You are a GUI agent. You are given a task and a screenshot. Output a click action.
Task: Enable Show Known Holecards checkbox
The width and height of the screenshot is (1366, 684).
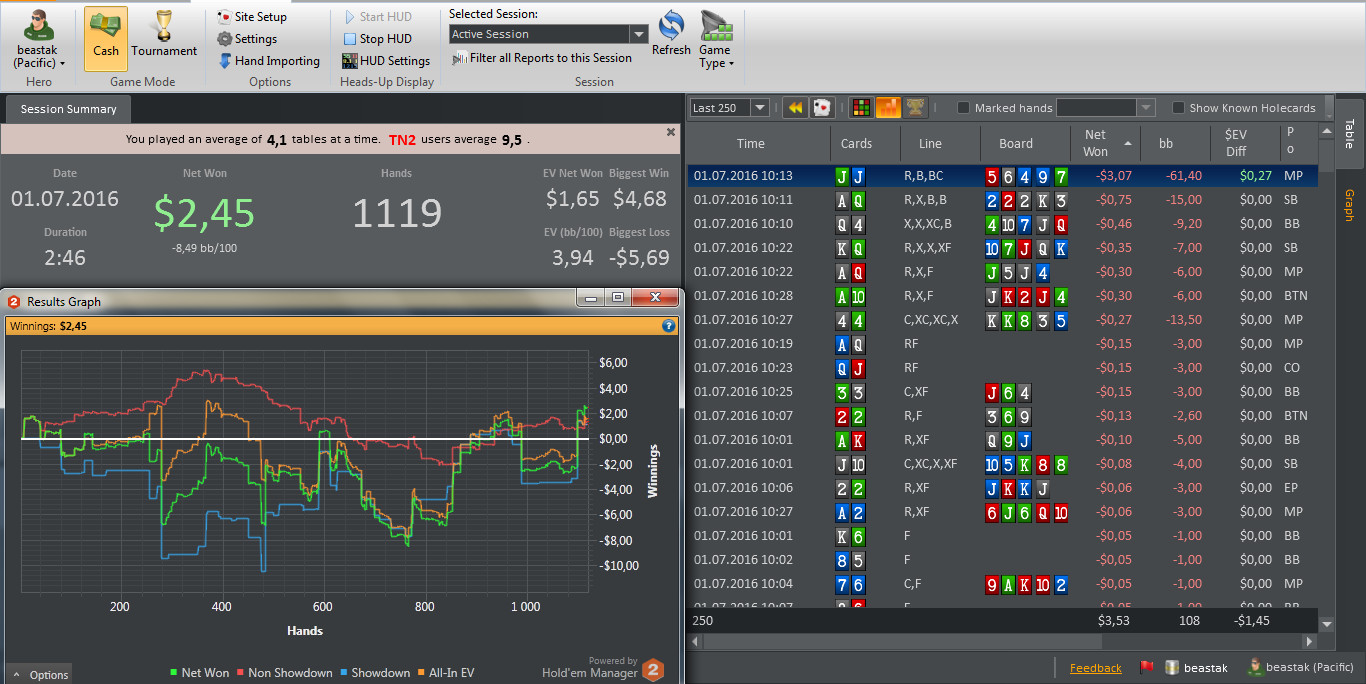(x=1179, y=108)
